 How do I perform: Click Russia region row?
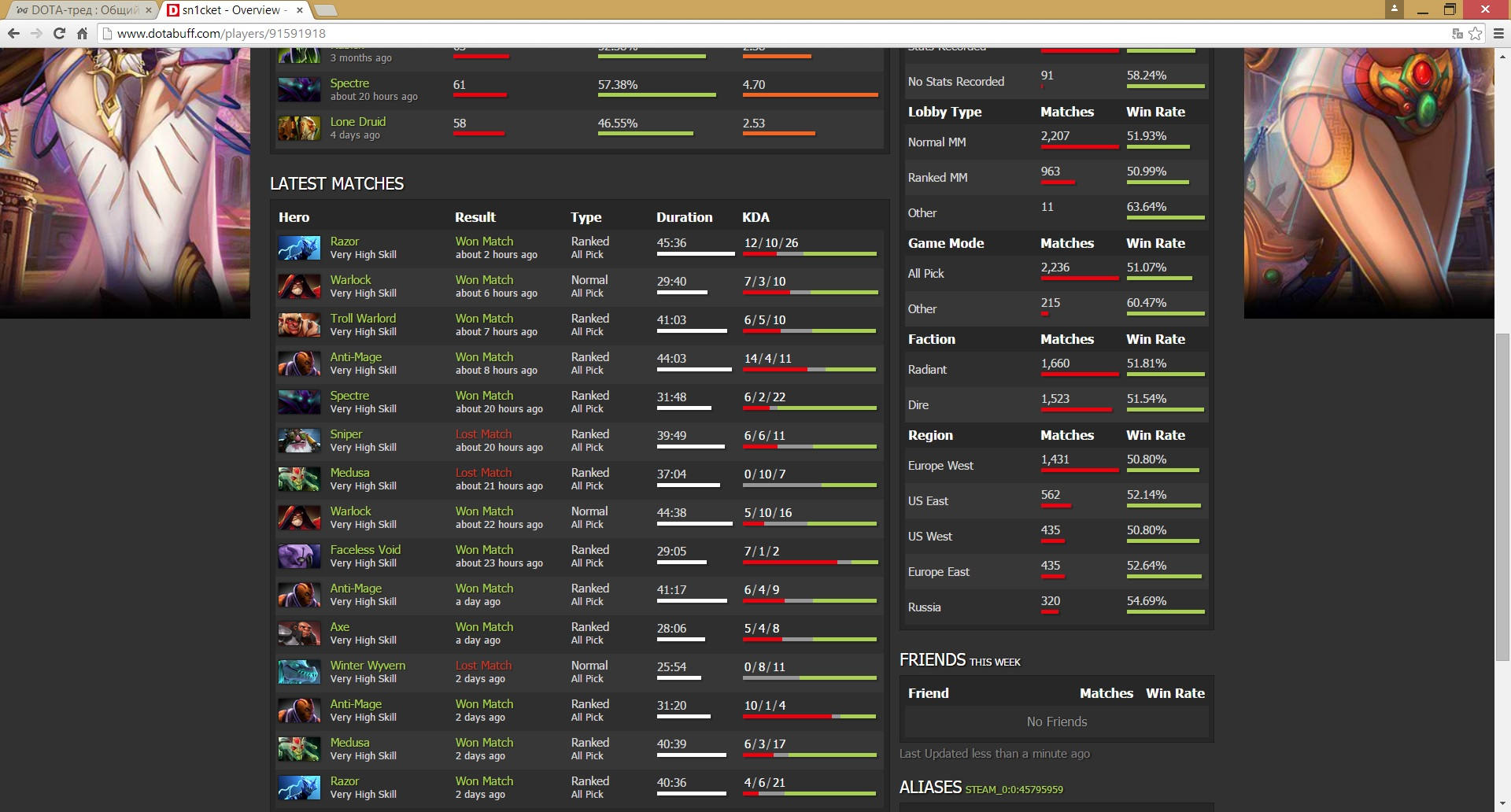tap(1056, 607)
